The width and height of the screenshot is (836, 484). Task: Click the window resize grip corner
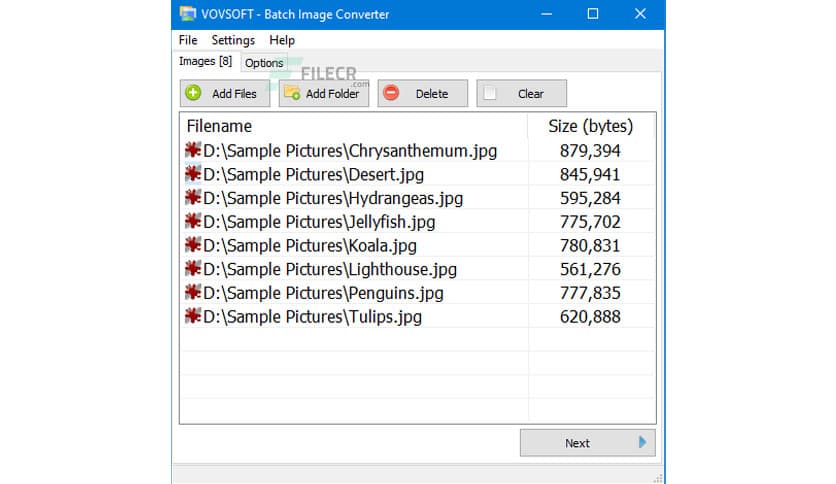click(658, 478)
